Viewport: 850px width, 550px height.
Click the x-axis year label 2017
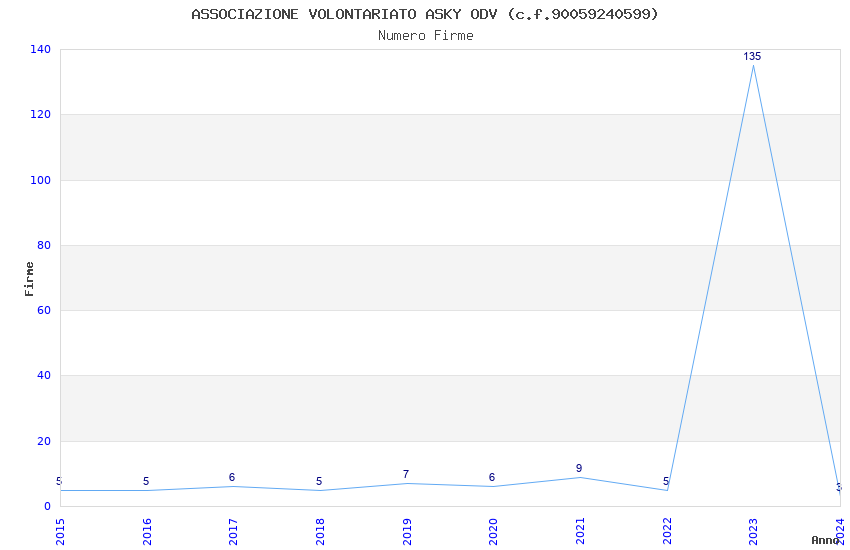point(234,532)
